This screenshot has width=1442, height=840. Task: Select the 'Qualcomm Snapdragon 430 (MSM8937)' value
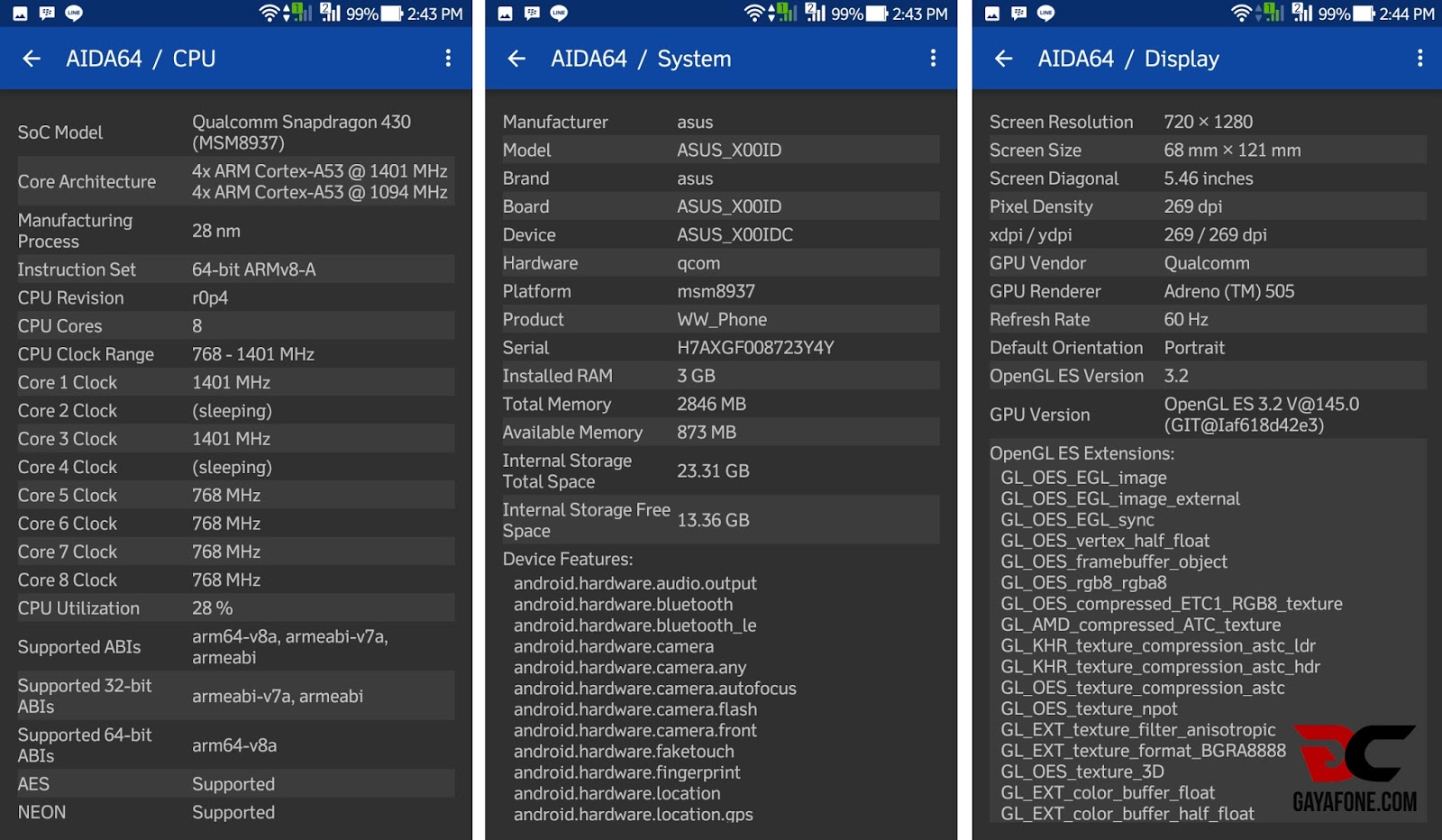301,132
